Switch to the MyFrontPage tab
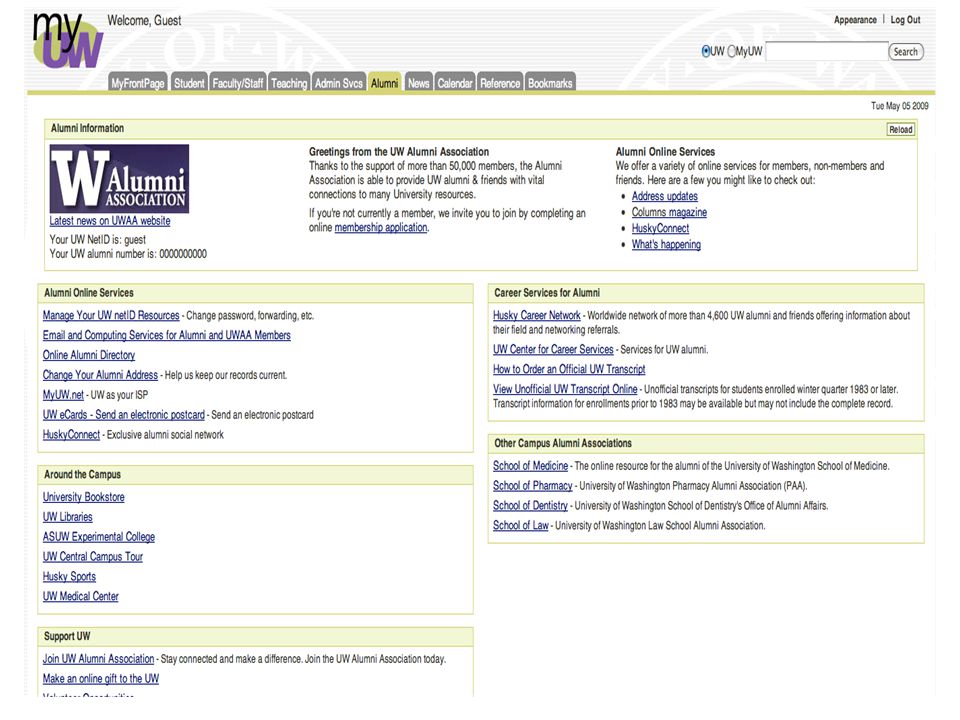Viewport: 960px width, 720px height. [138, 83]
